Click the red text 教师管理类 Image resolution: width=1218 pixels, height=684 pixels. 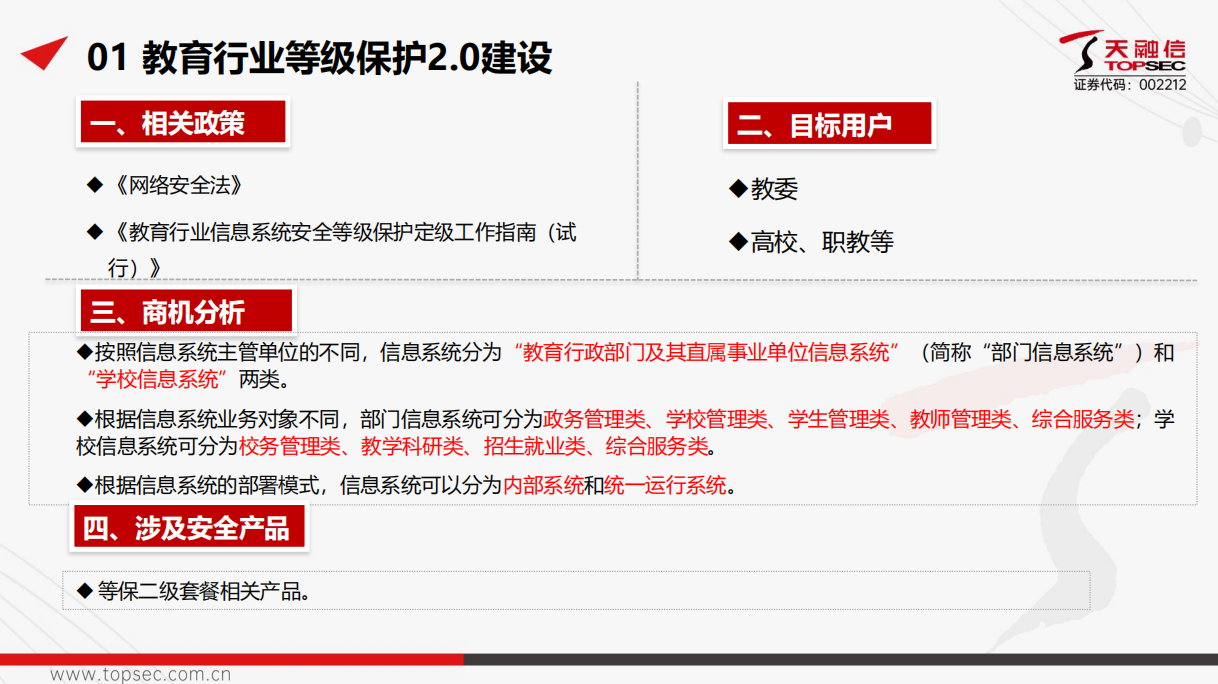tap(960, 419)
